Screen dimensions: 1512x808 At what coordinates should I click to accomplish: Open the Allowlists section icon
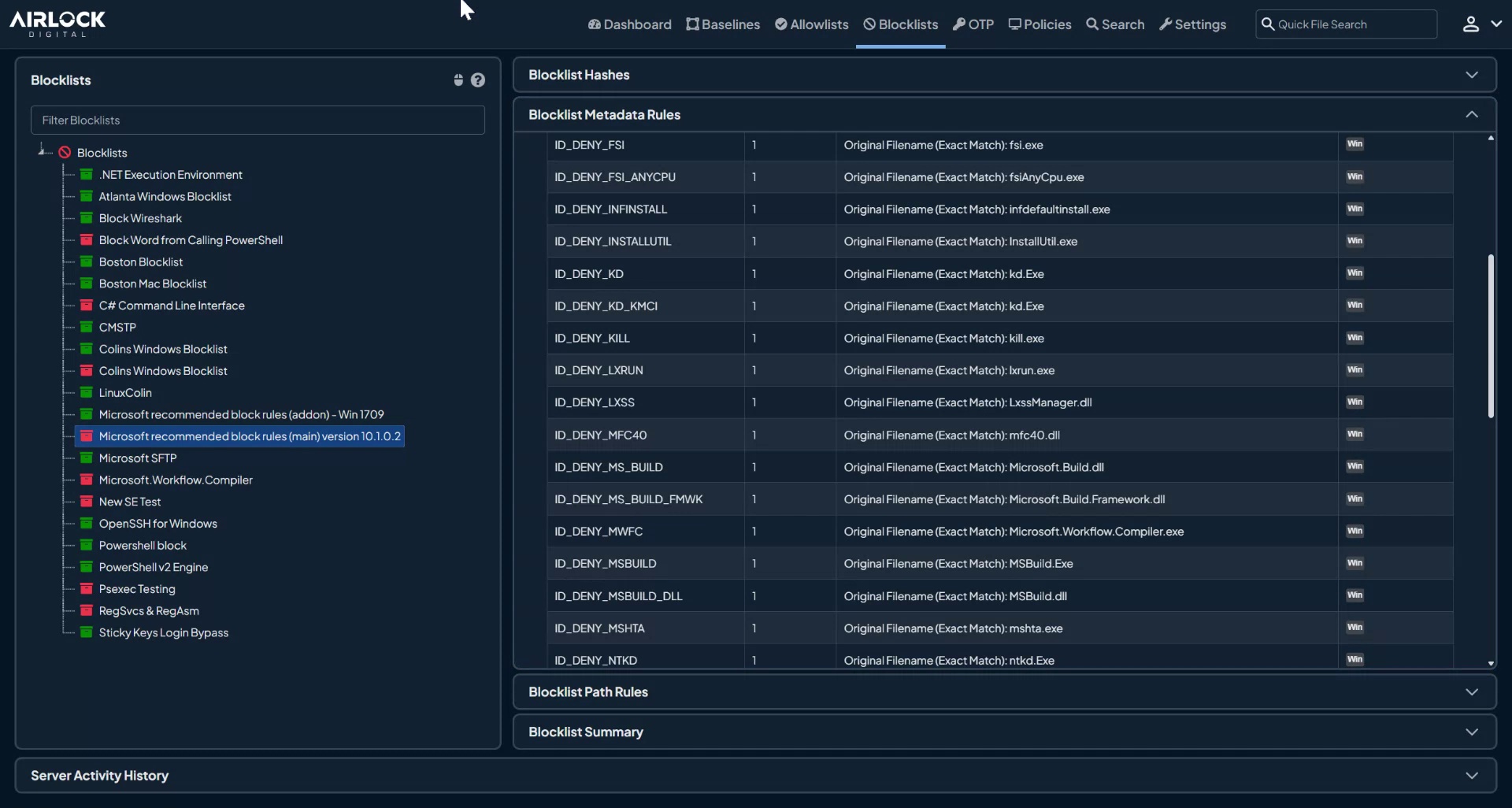point(780,24)
